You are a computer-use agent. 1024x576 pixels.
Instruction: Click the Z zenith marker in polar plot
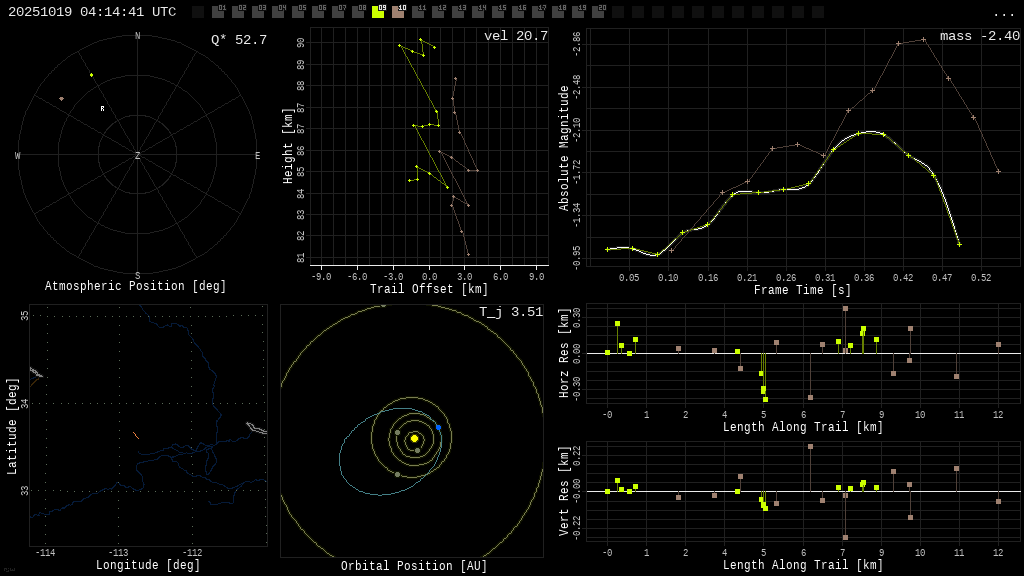(x=138, y=156)
